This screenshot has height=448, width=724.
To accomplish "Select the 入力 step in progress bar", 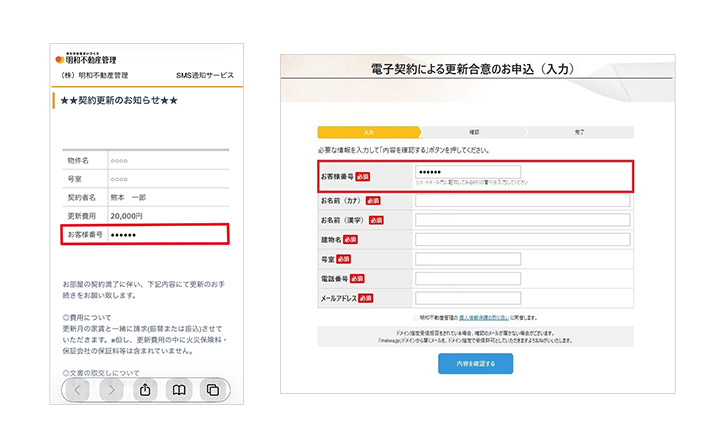I will (x=367, y=132).
